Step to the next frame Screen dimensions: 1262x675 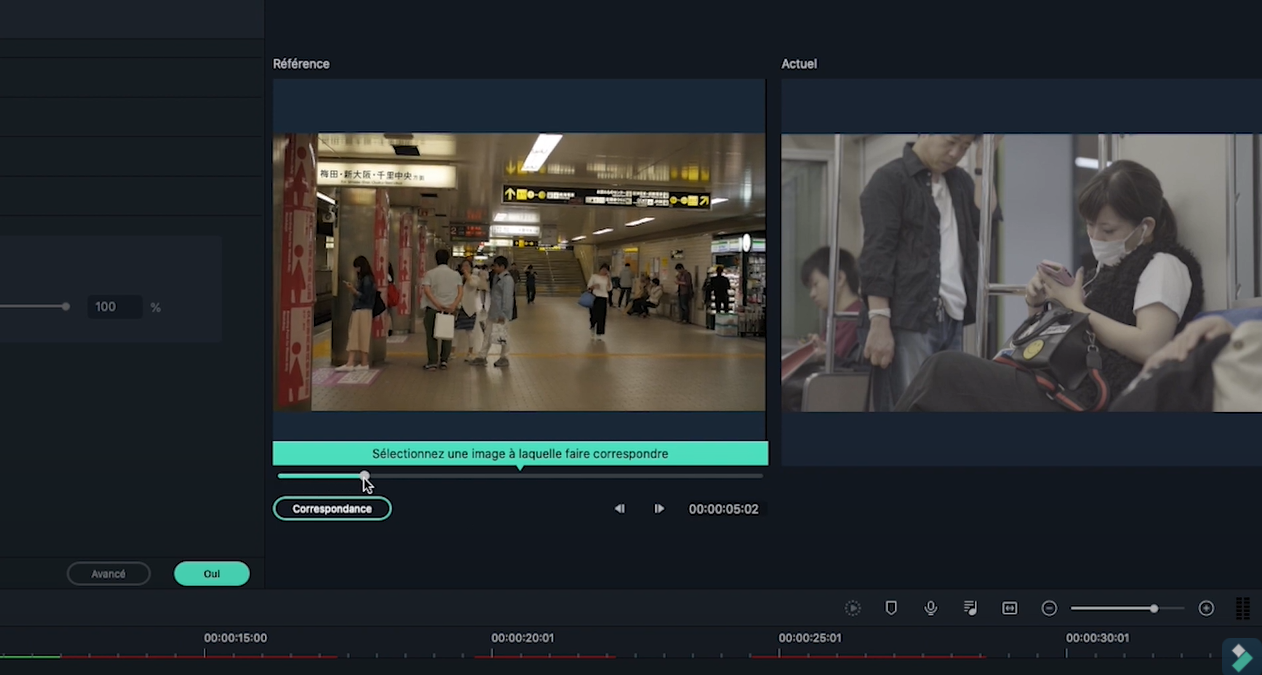point(659,509)
